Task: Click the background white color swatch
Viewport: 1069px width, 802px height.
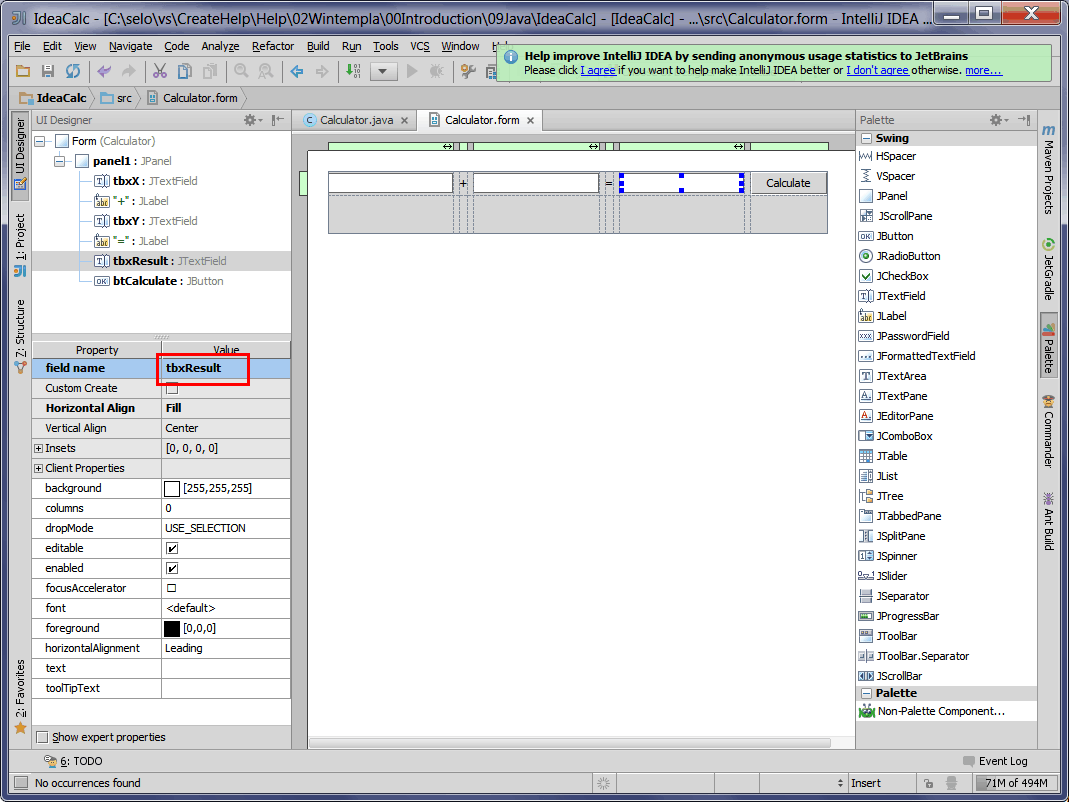Action: point(172,489)
